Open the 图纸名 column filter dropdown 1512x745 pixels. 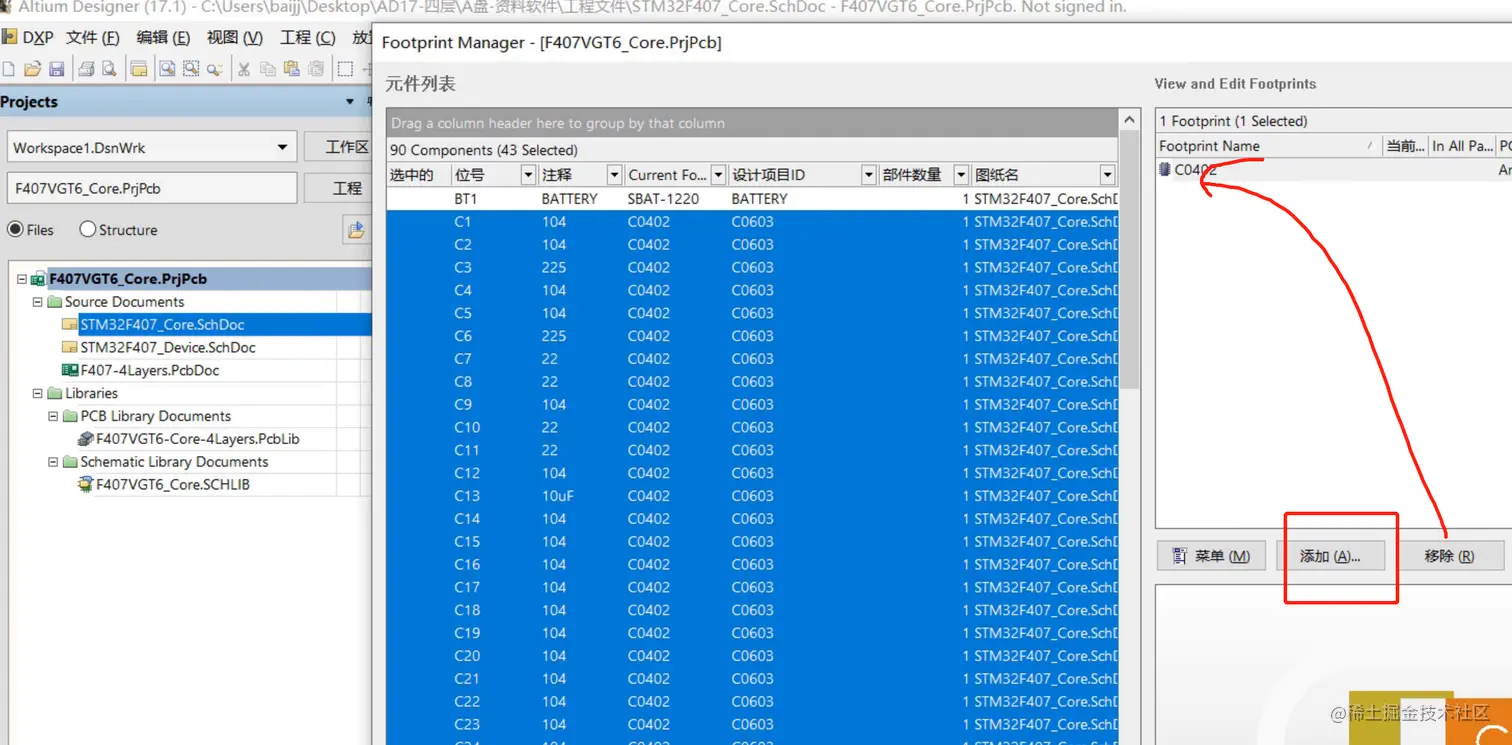tap(1107, 175)
